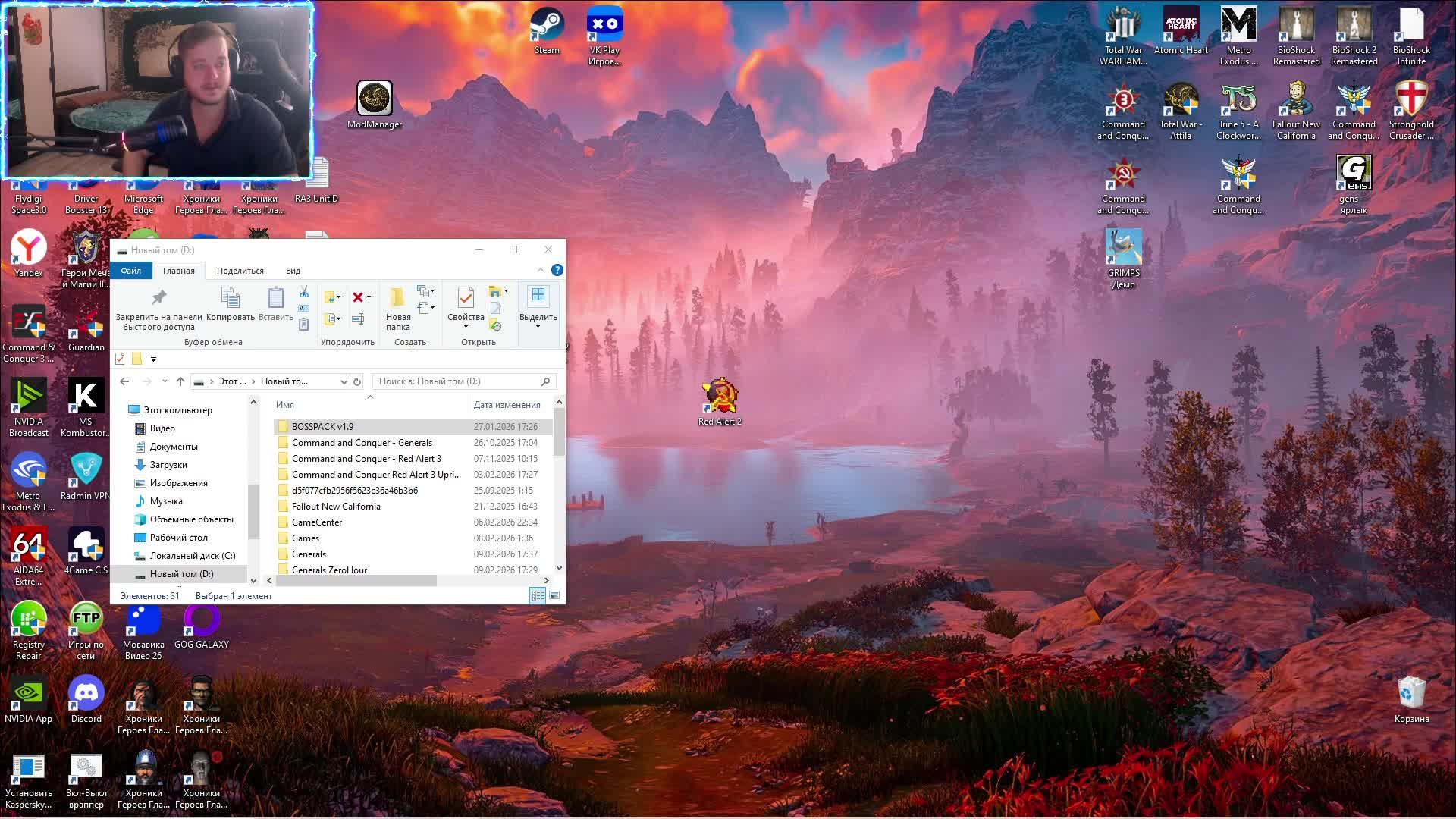Switch to the Вид ribbon tab

pos(293,271)
